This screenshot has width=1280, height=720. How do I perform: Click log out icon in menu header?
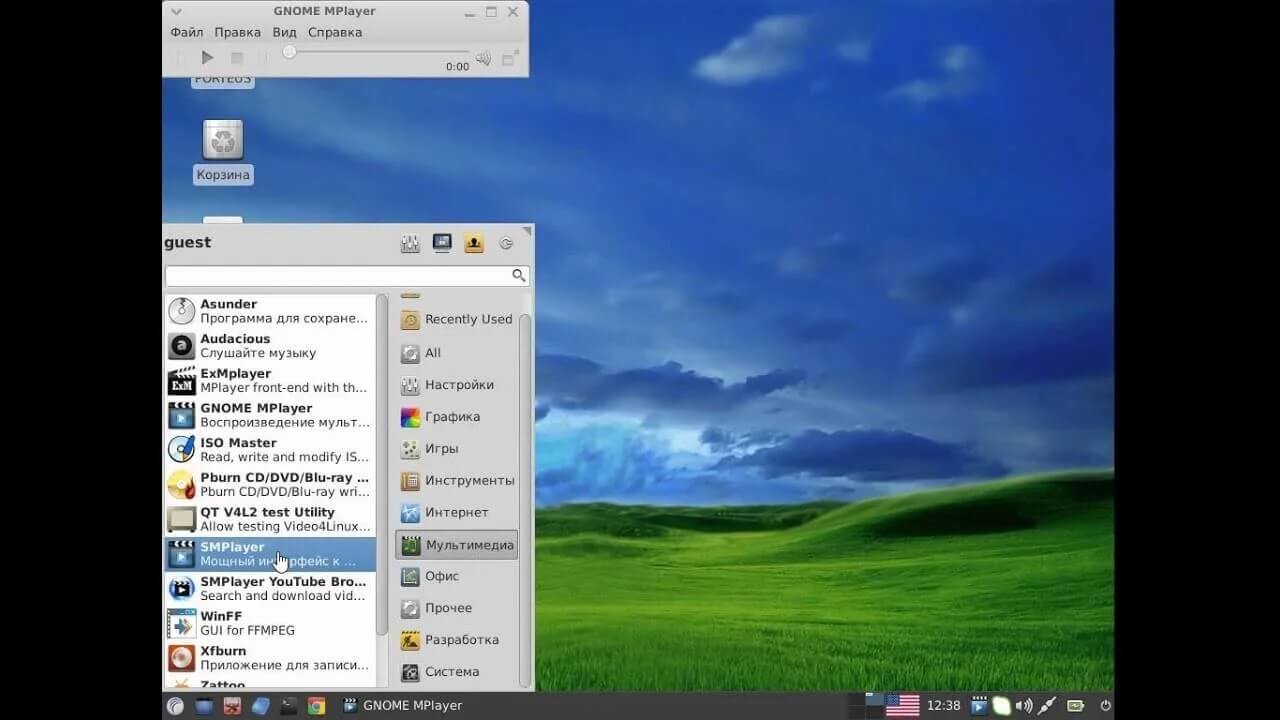click(506, 243)
